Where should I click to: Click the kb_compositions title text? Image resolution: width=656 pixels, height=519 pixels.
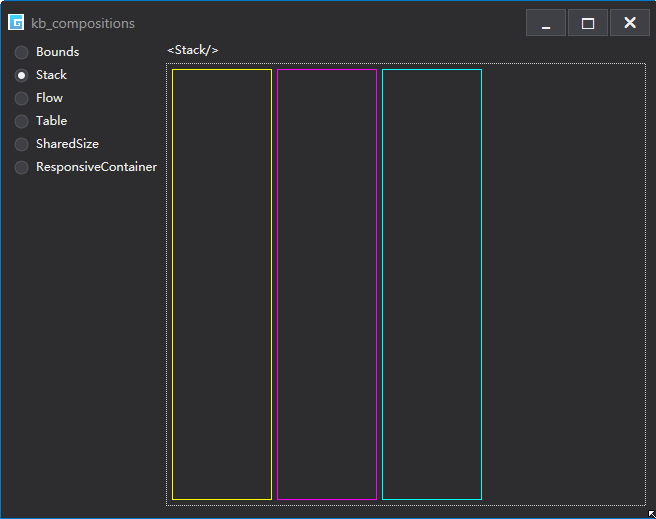(83, 23)
